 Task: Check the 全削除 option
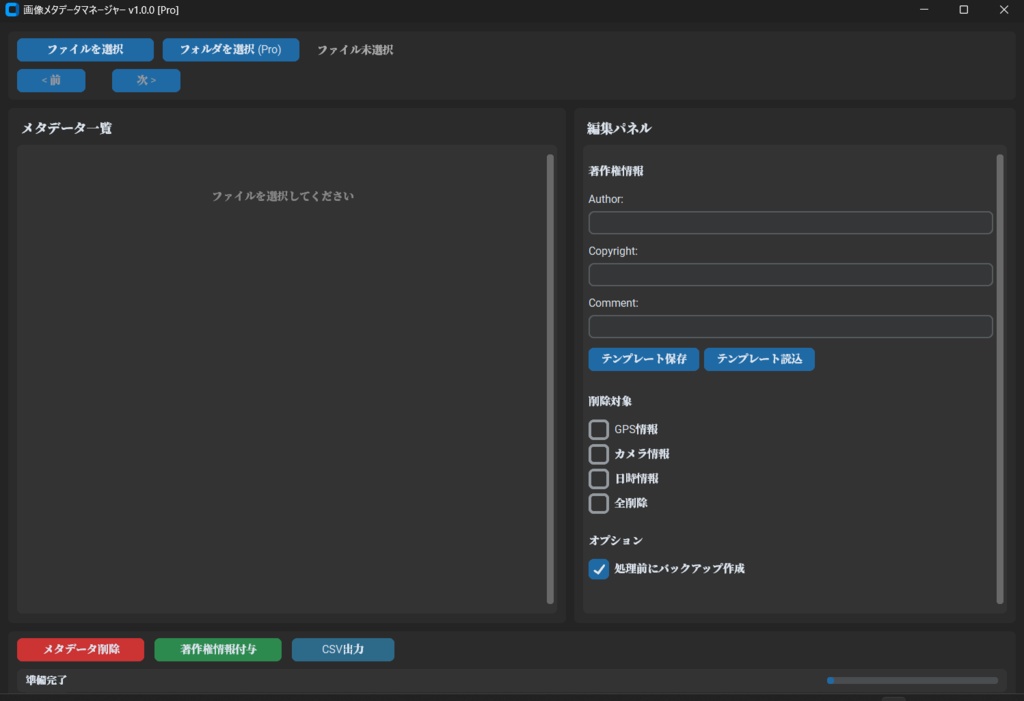coord(598,503)
